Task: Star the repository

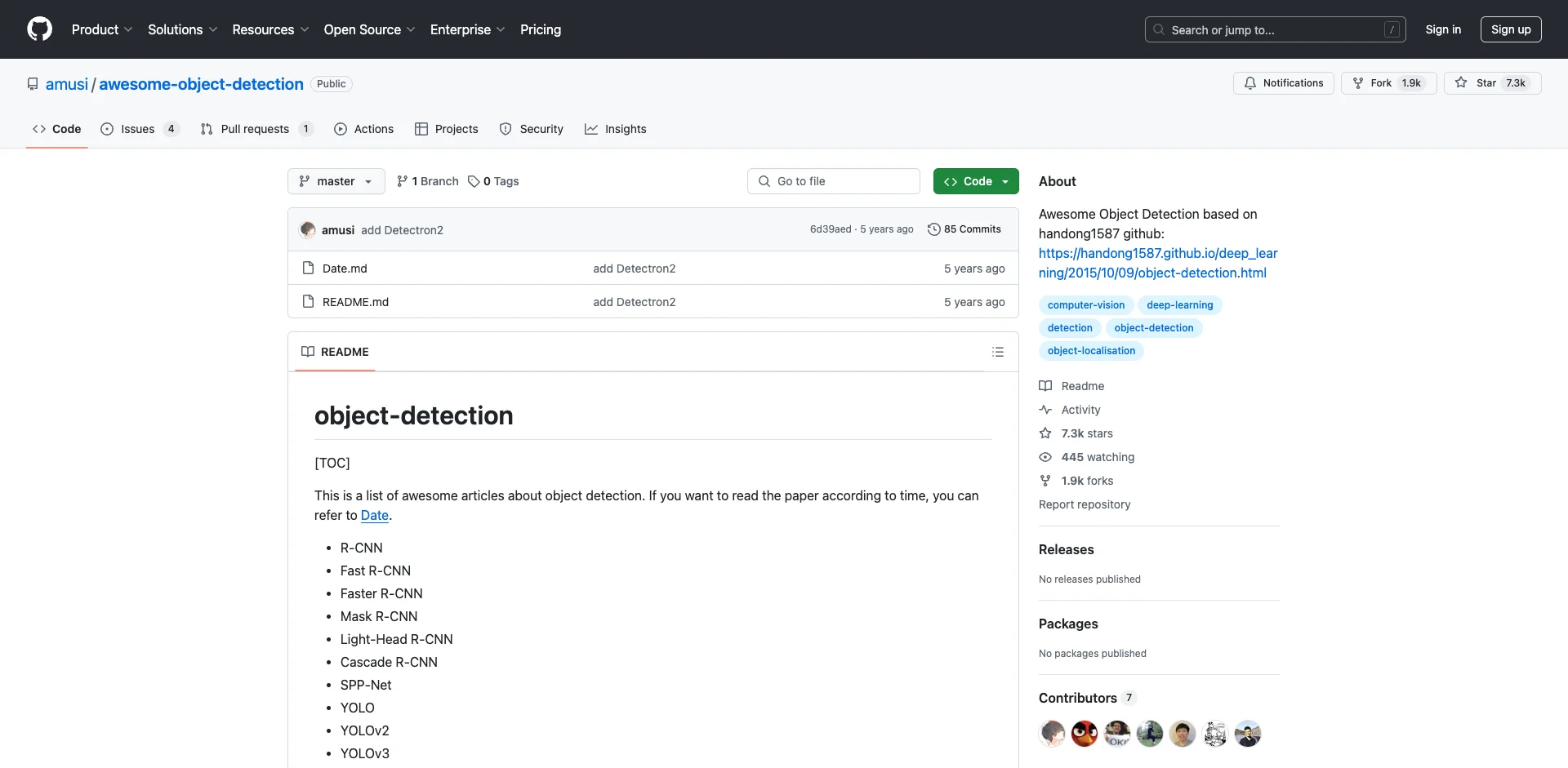Action: click(x=1492, y=83)
